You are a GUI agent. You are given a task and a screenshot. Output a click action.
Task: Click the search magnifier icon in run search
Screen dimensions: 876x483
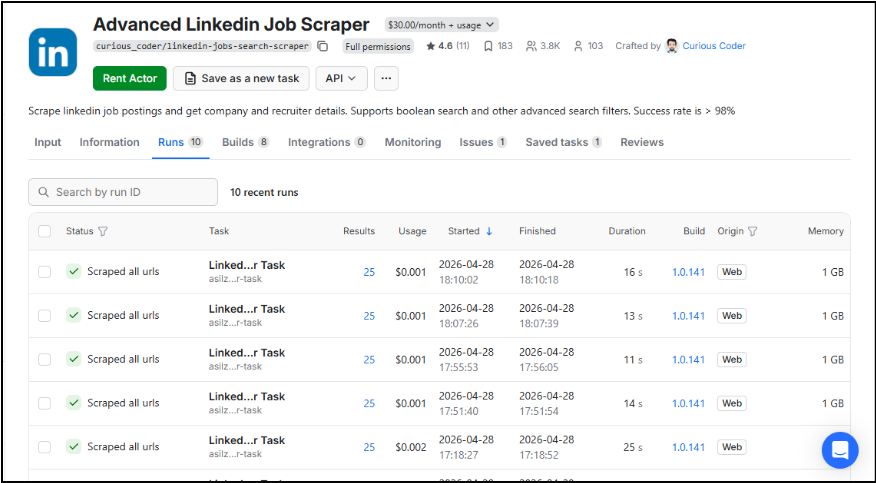(44, 192)
